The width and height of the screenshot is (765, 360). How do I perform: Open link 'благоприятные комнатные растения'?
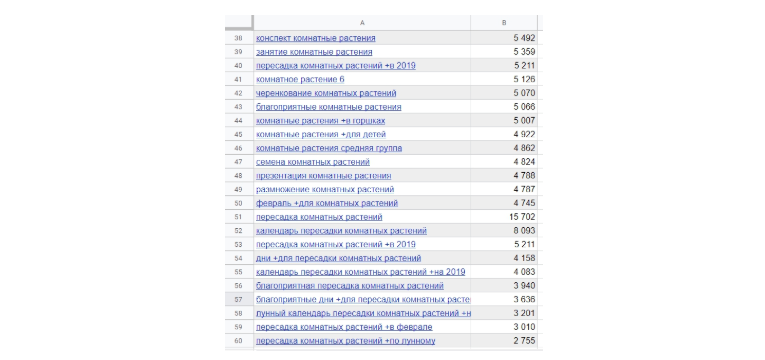tap(329, 107)
